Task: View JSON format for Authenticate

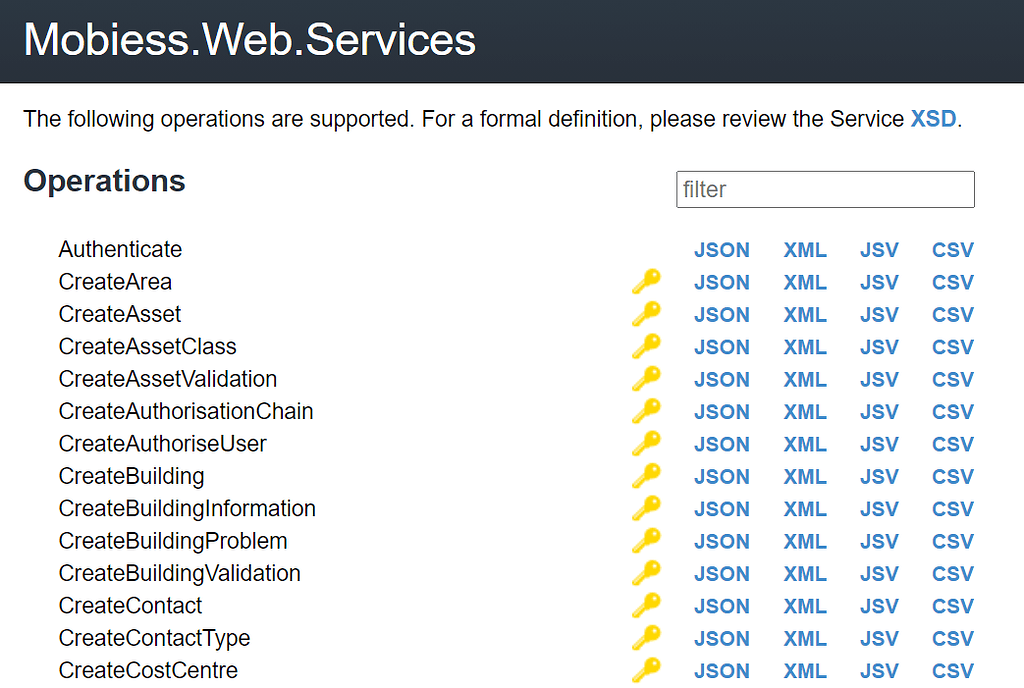Action: pyautogui.click(x=721, y=249)
